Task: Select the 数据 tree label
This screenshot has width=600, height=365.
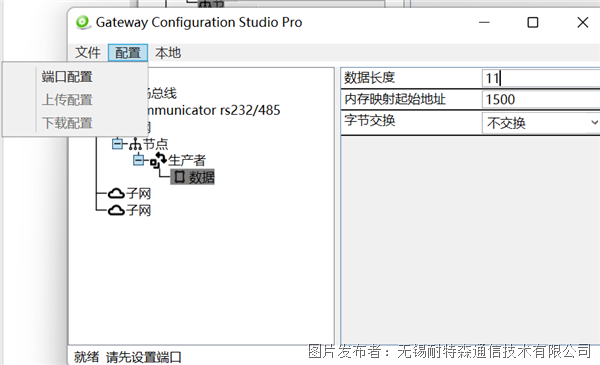Action: tap(202, 177)
